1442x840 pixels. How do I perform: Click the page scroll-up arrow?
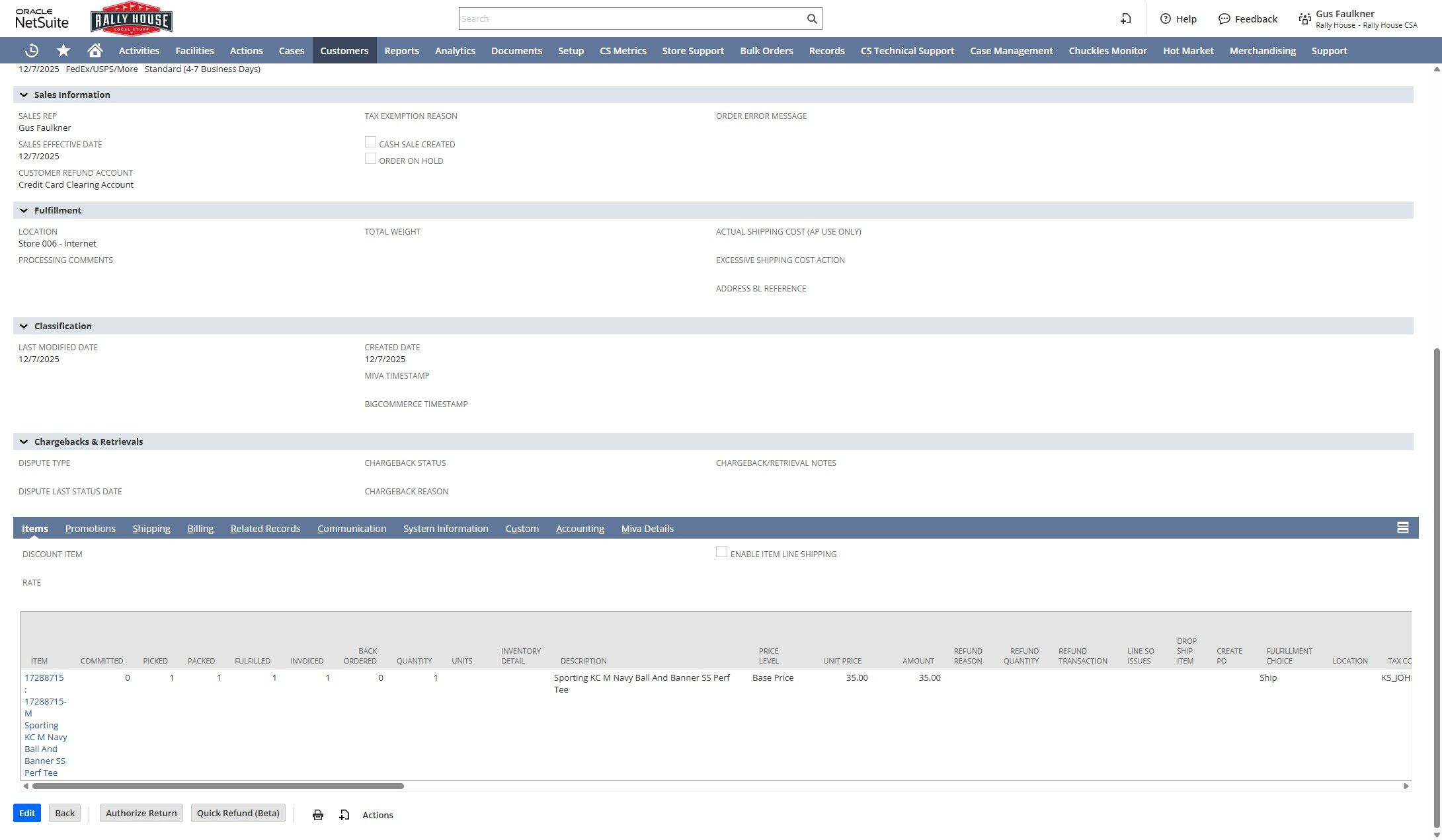click(x=1436, y=69)
